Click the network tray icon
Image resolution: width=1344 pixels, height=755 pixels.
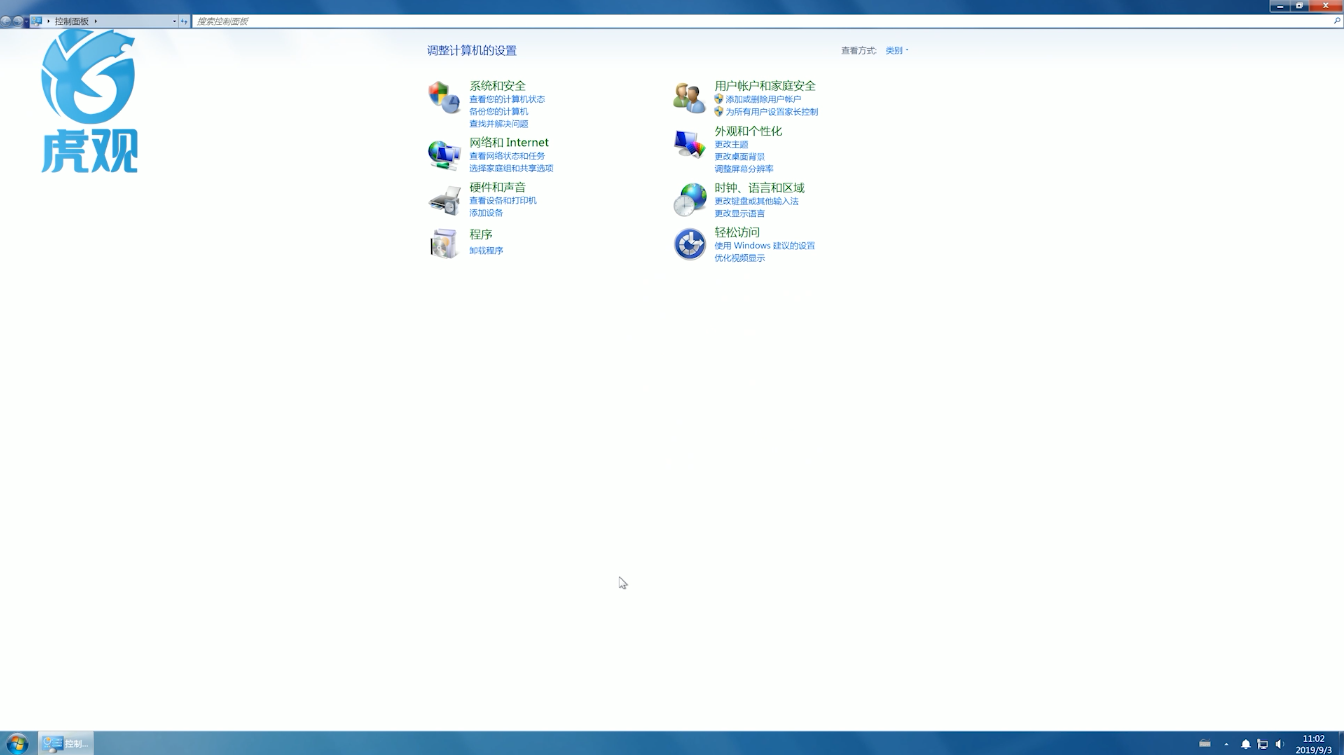click(1263, 744)
